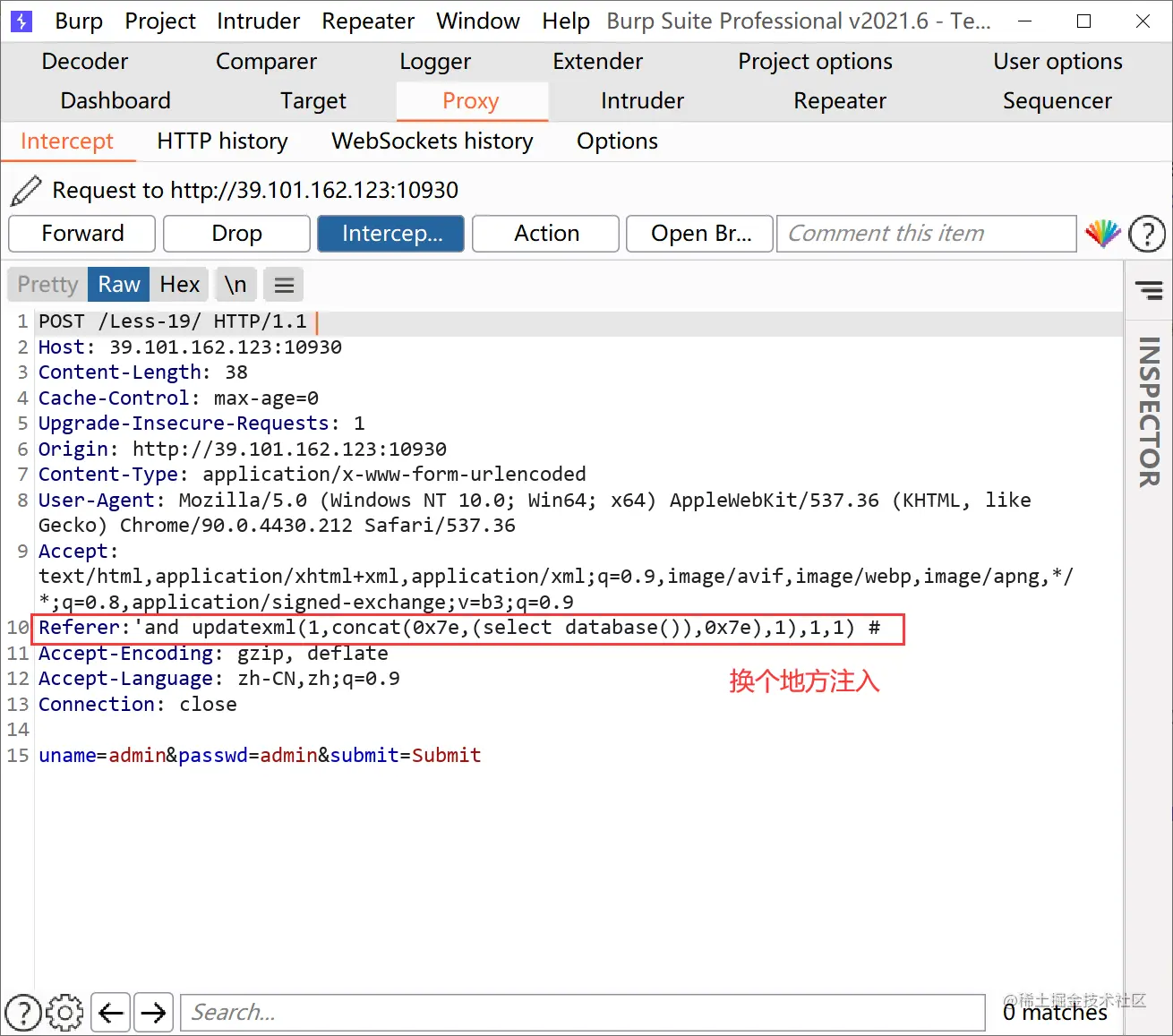Switch to the Logger tab
This screenshot has width=1173, height=1036.
435,62
